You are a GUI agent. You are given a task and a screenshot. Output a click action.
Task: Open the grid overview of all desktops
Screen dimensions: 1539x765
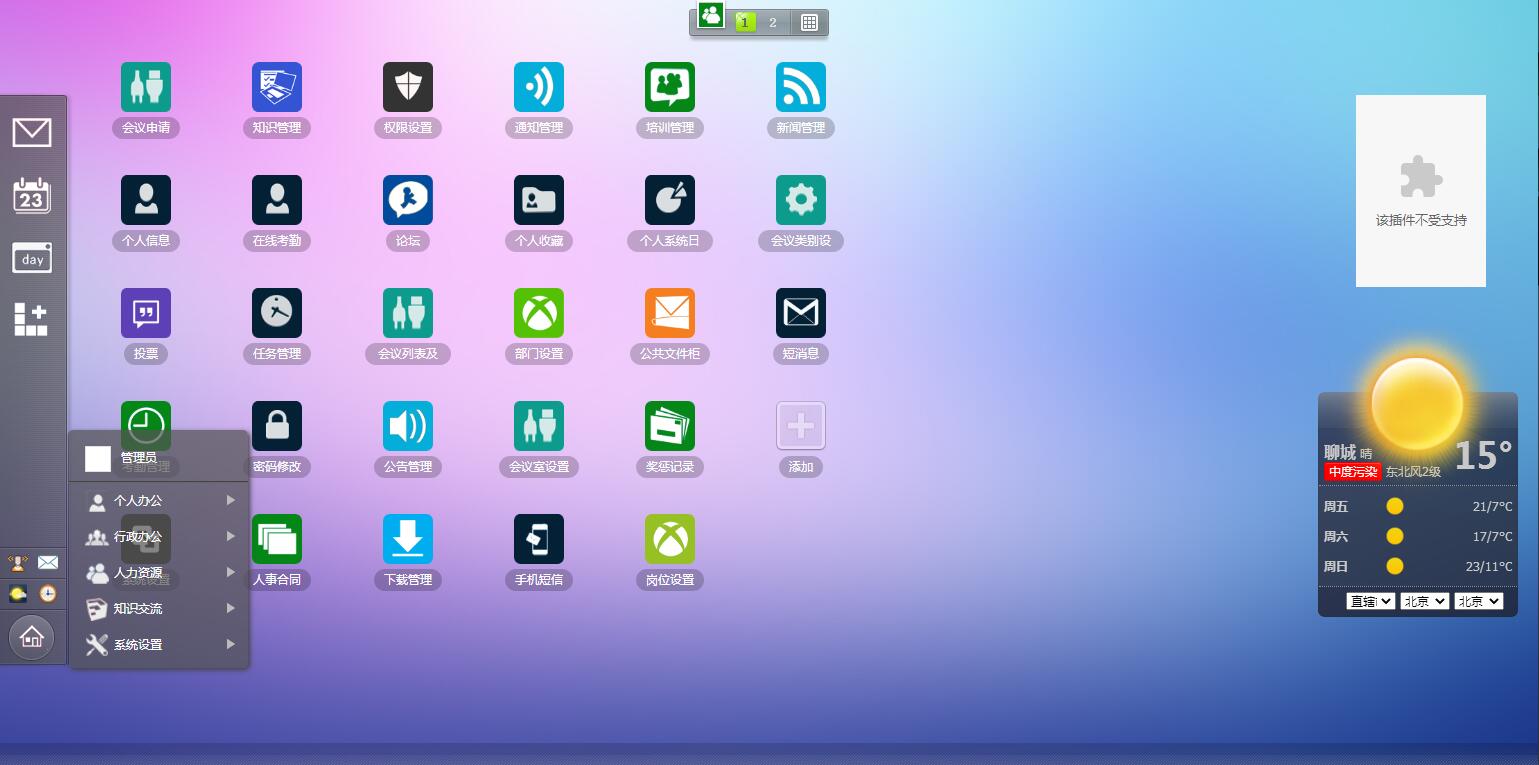[x=810, y=23]
